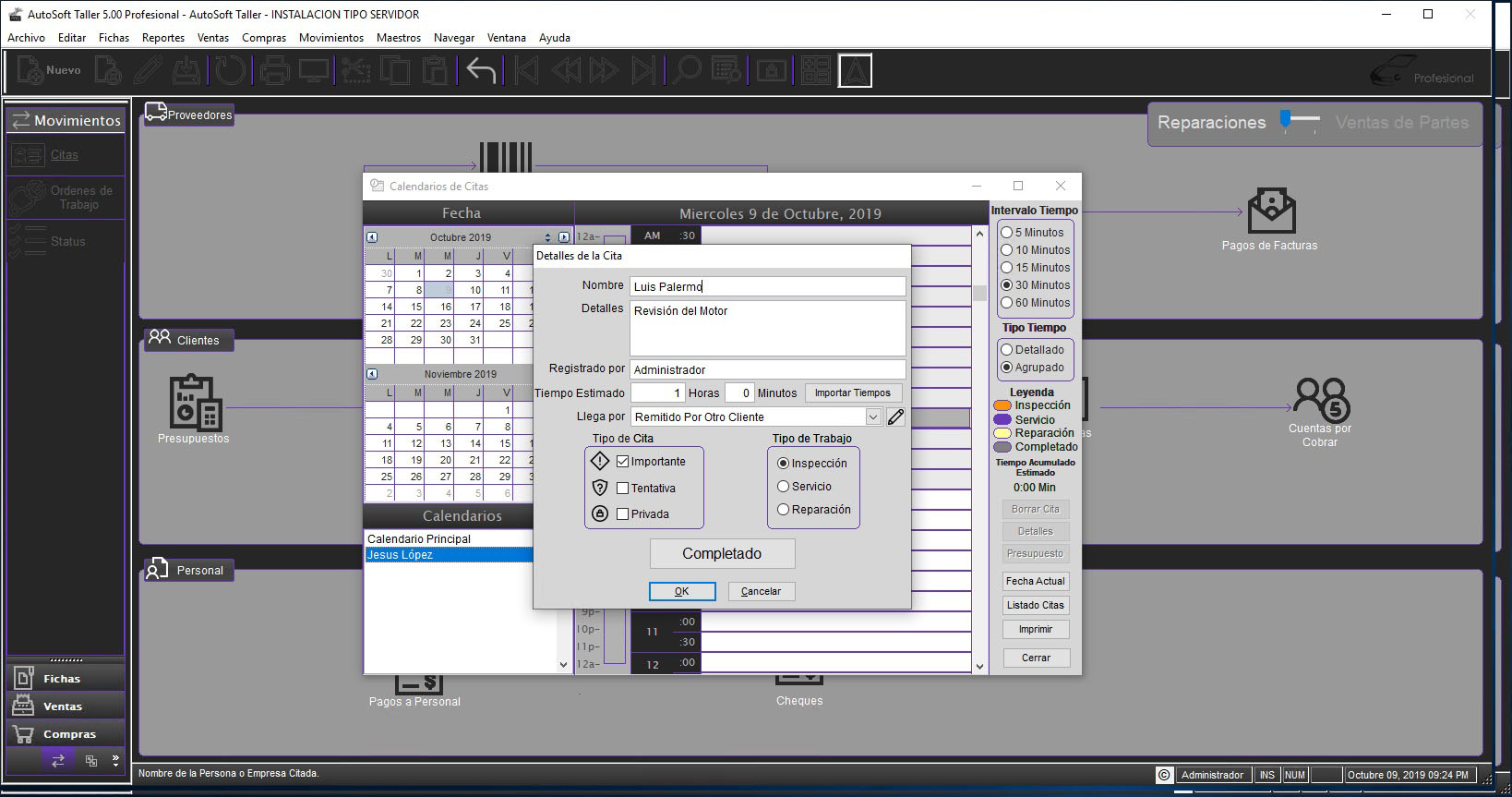Screen dimensions: 1512x797
Task: Select 5 Minutos interval
Action: [1007, 232]
